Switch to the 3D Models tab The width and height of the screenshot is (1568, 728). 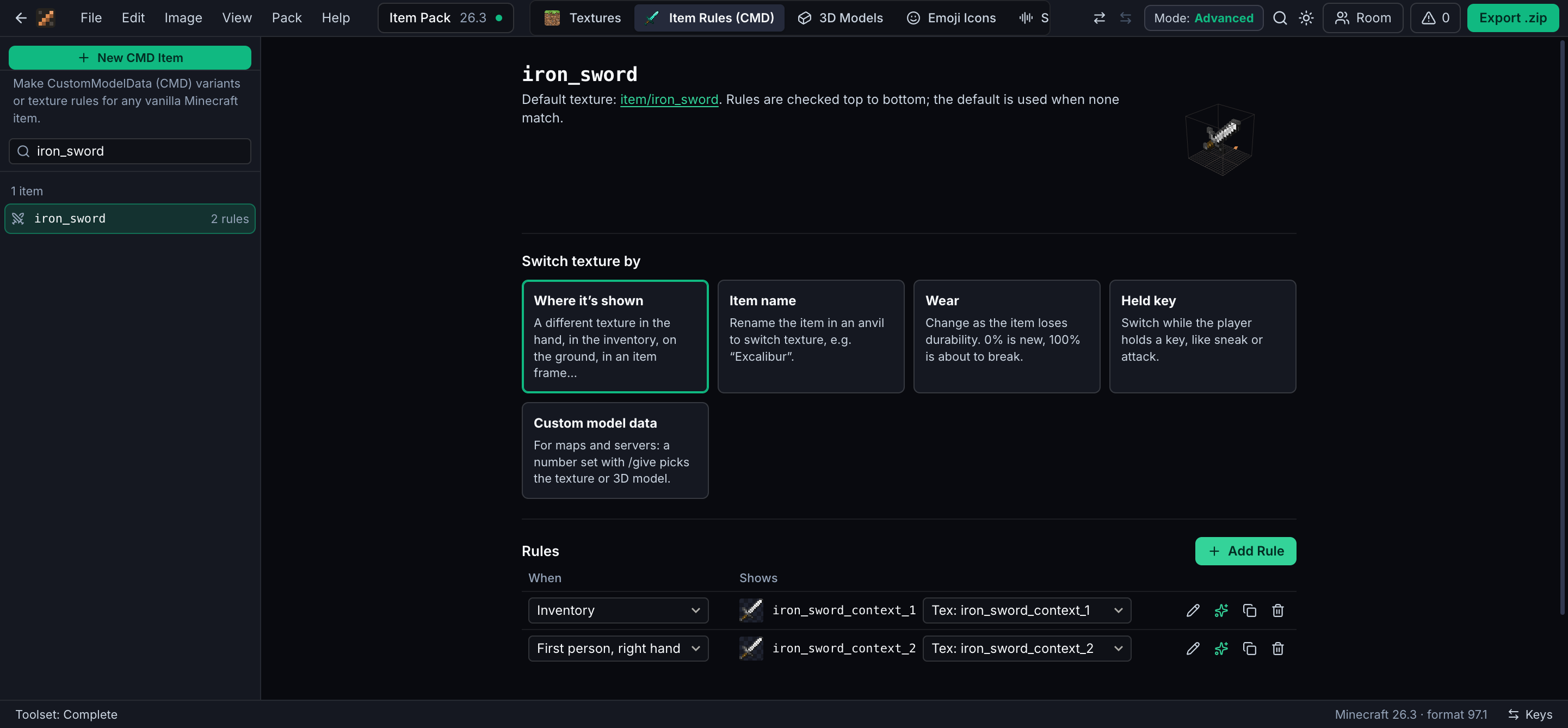pyautogui.click(x=840, y=17)
